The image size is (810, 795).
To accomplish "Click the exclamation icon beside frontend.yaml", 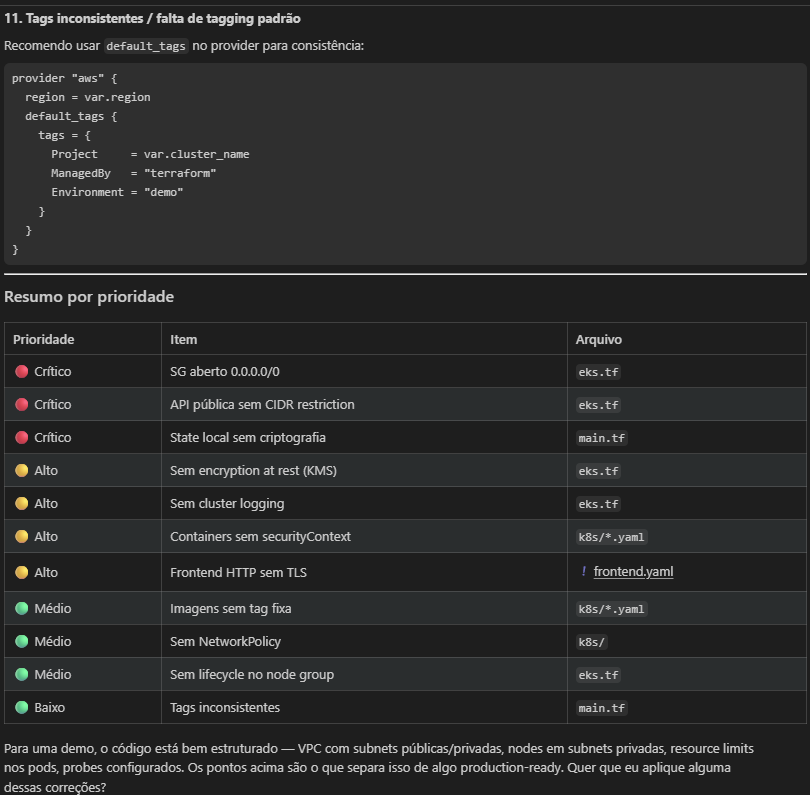I will (583, 572).
